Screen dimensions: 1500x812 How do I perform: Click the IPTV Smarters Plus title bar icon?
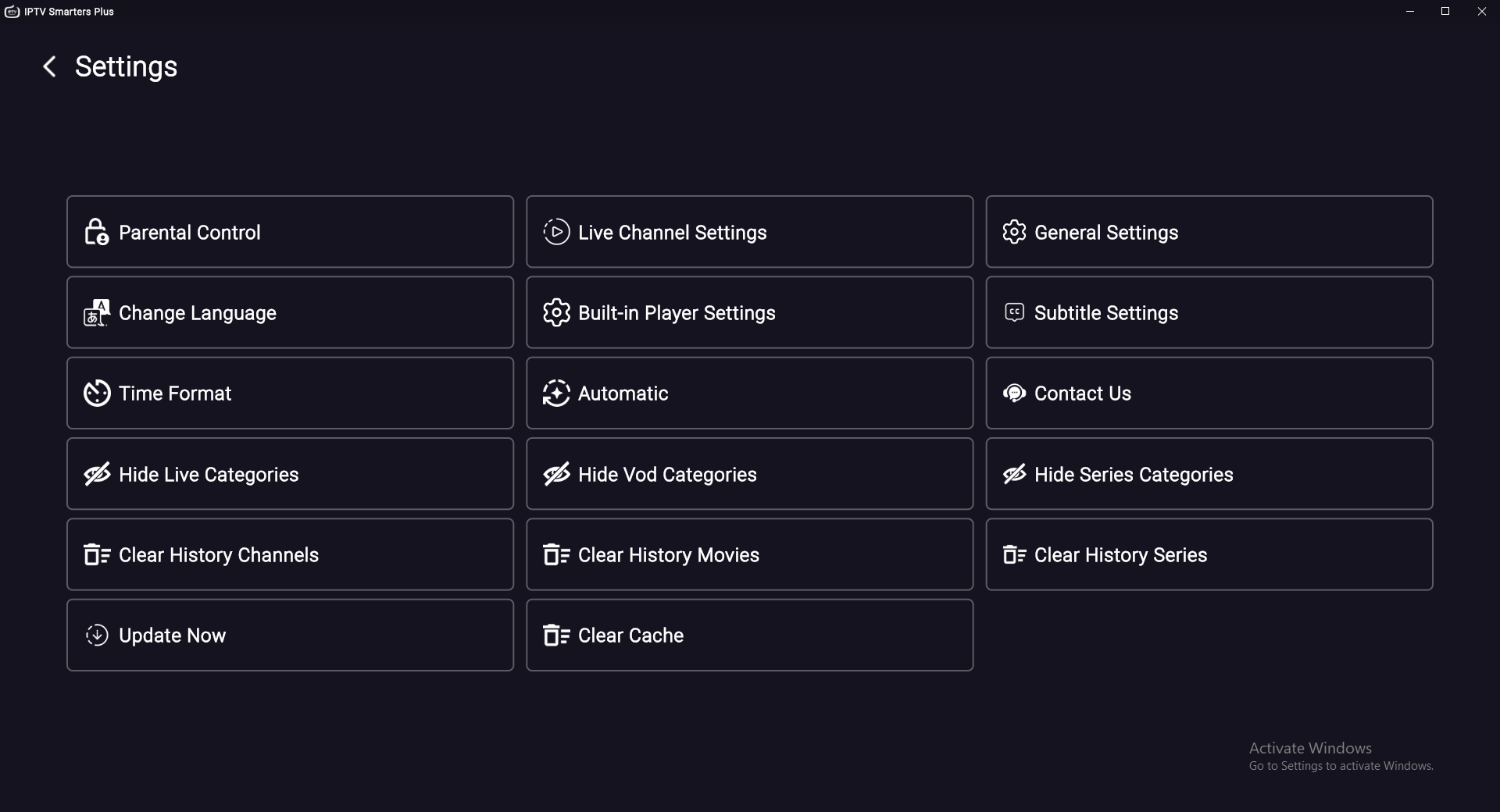pyautogui.click(x=12, y=11)
